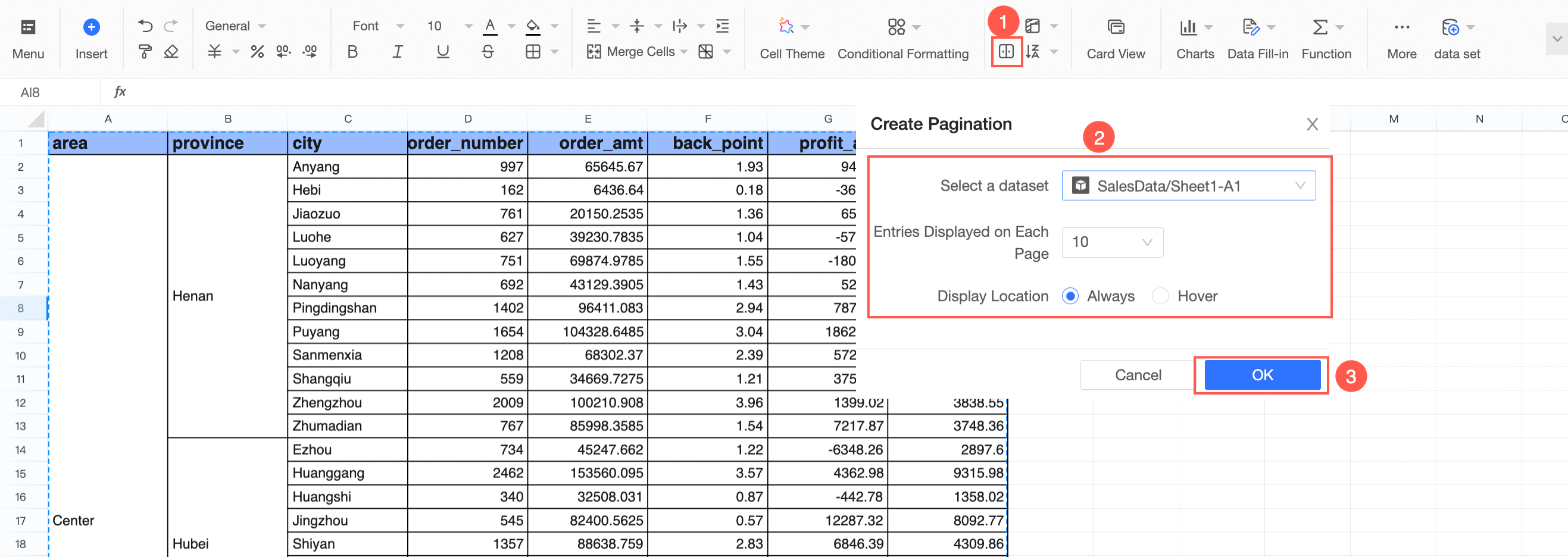The height and width of the screenshot is (557, 1568).
Task: Decrease decimal places
Action: (x=283, y=52)
